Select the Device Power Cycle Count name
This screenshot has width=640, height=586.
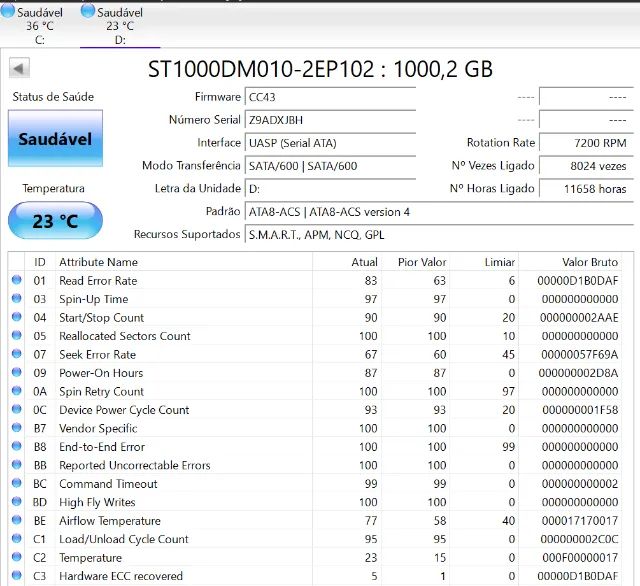124,410
